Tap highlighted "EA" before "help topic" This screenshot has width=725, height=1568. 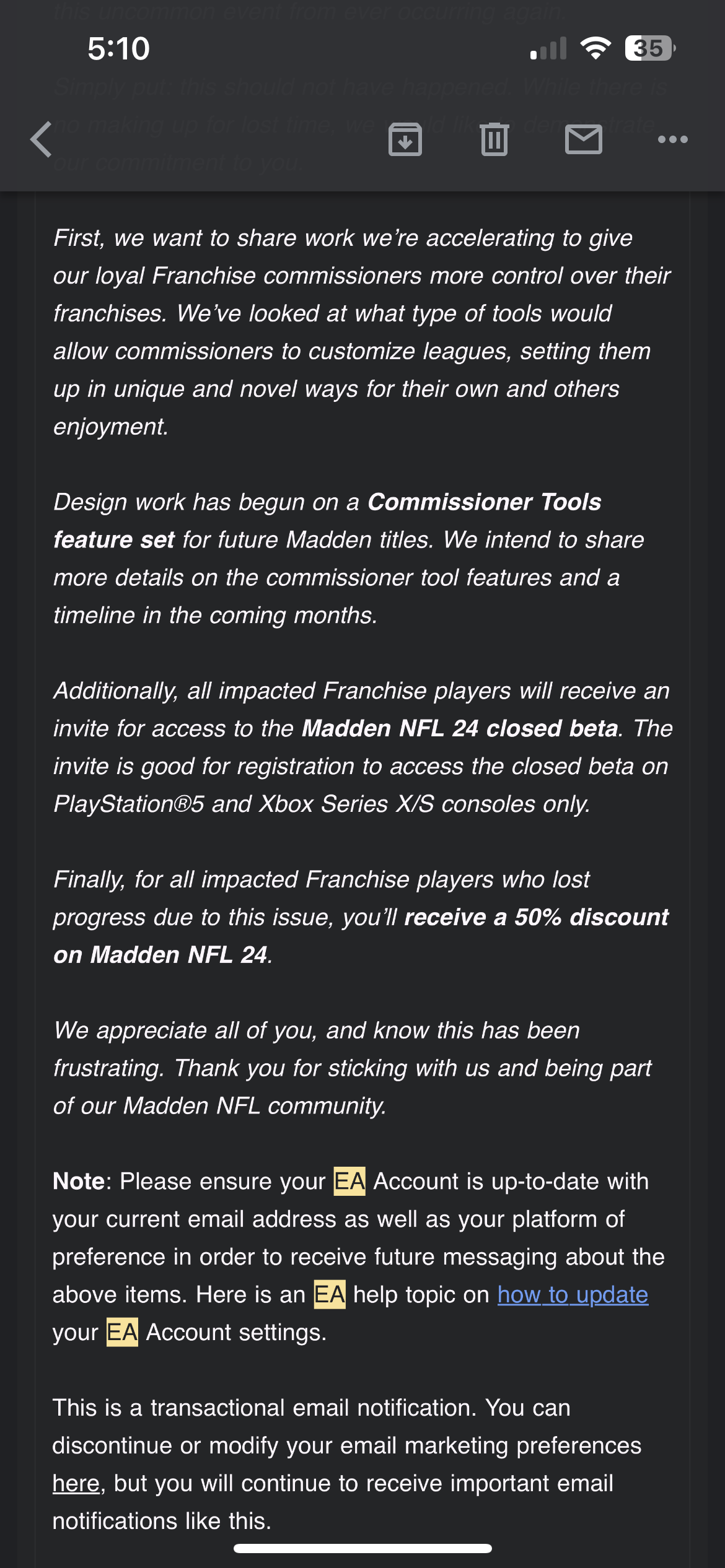pos(330,1295)
